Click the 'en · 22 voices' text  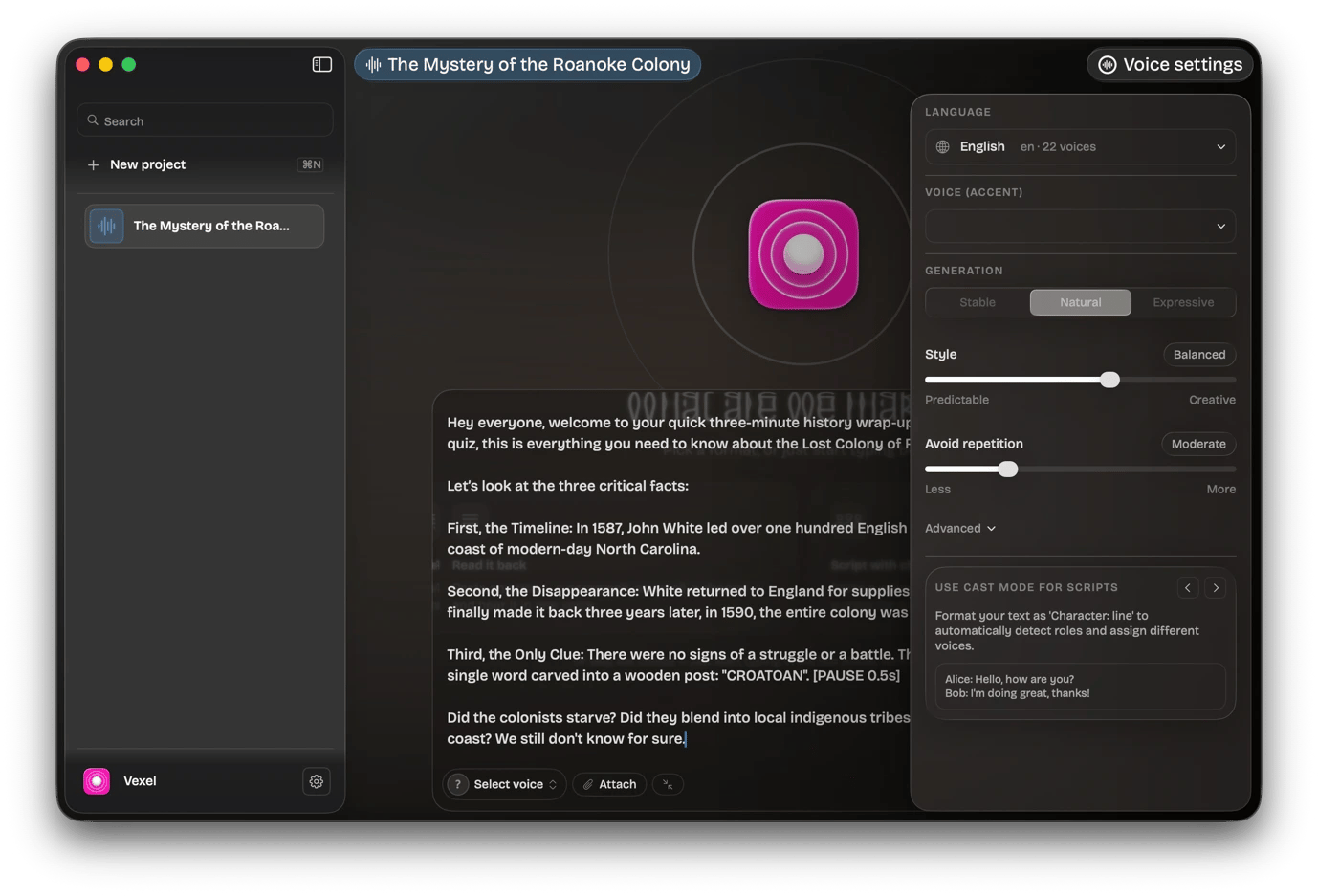[1058, 147]
